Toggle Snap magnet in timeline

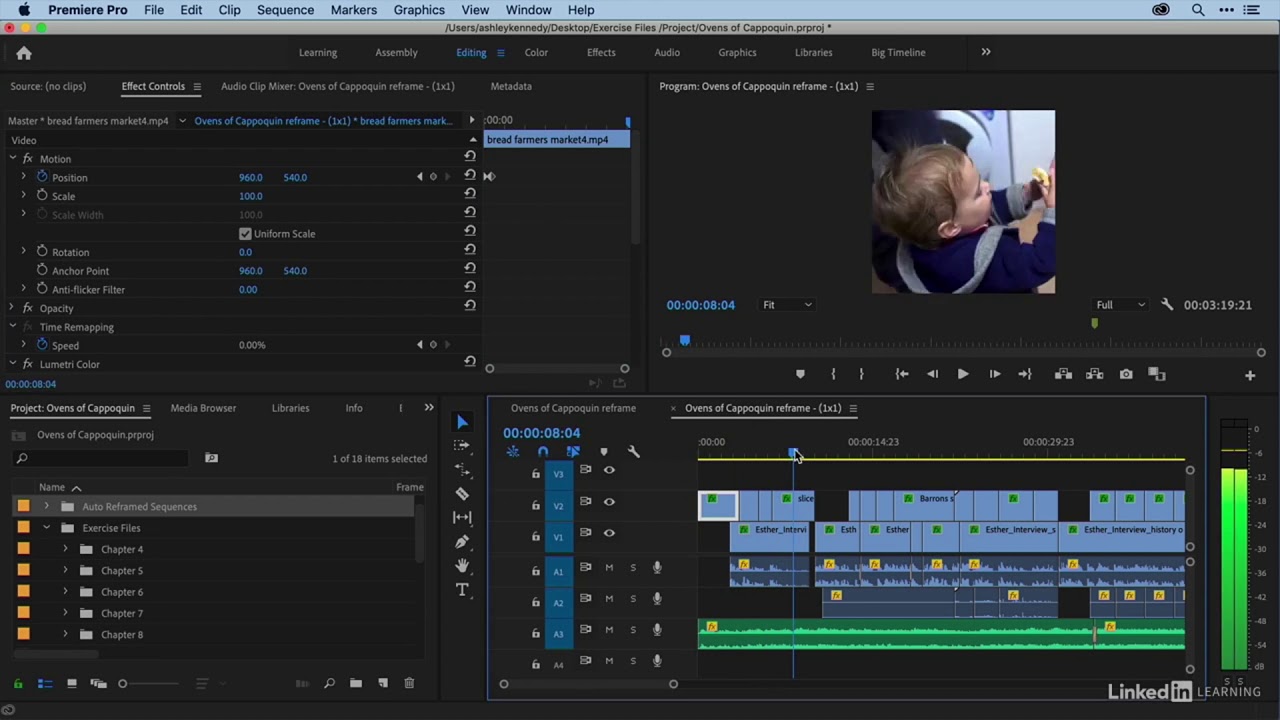click(x=543, y=452)
